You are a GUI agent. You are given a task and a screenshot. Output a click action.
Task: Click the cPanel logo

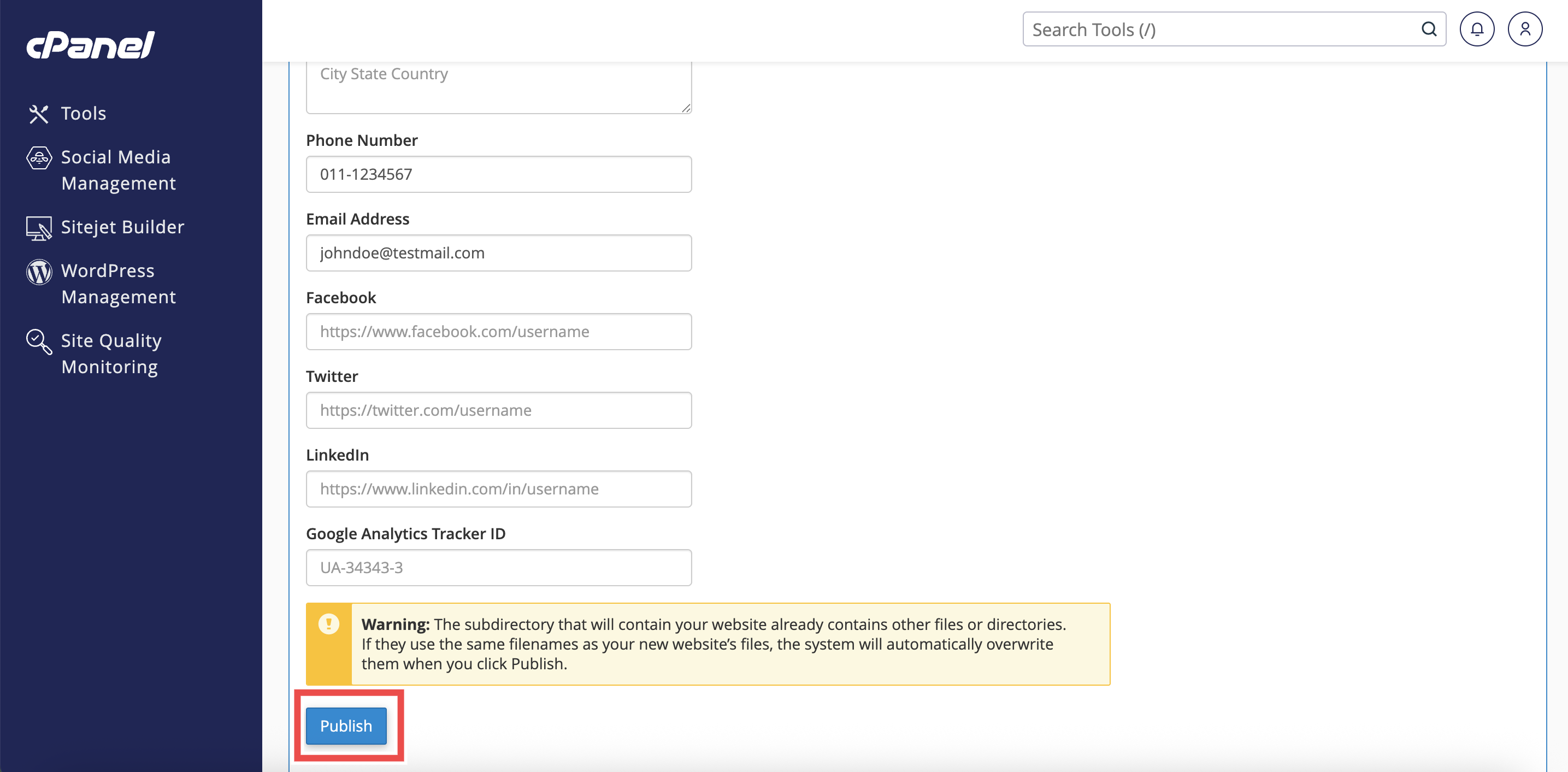point(91,45)
